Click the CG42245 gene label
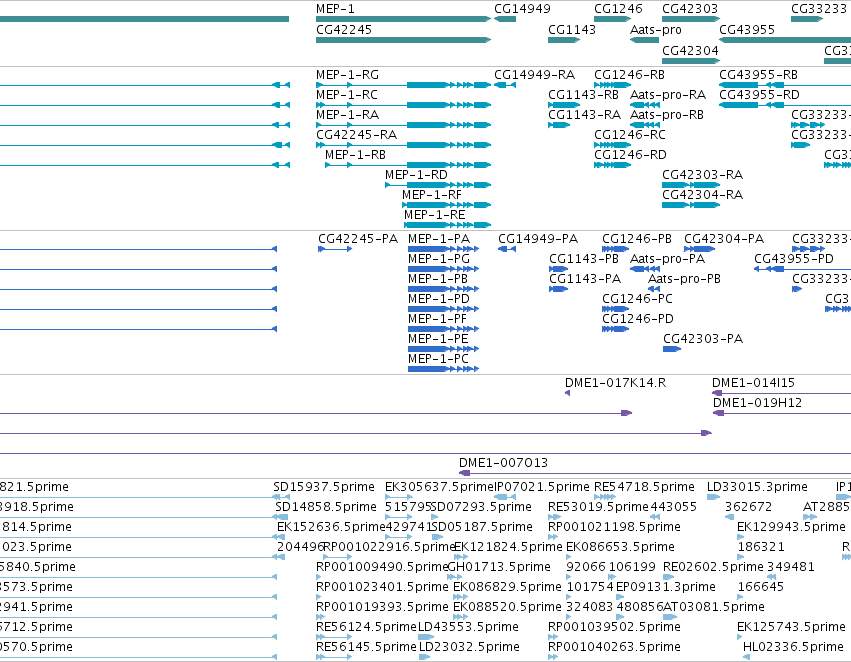 344,30
